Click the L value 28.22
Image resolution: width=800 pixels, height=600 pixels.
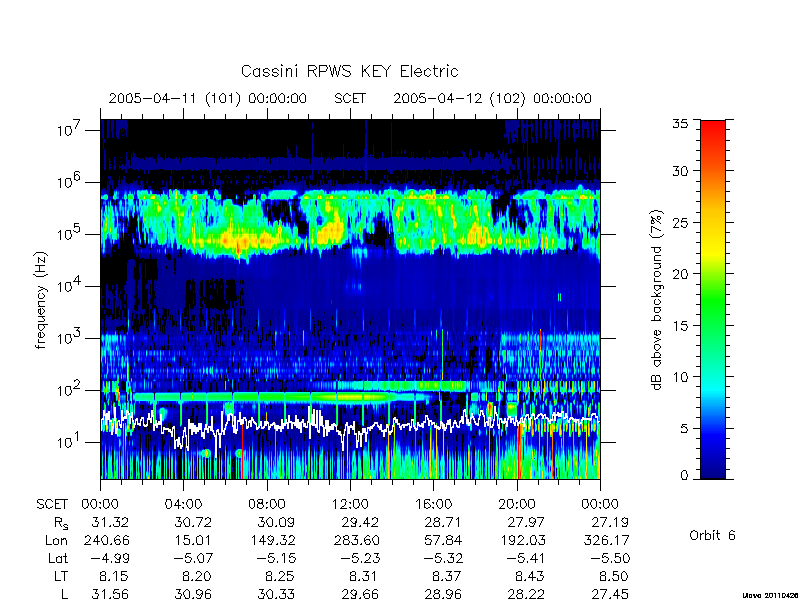coord(526,594)
